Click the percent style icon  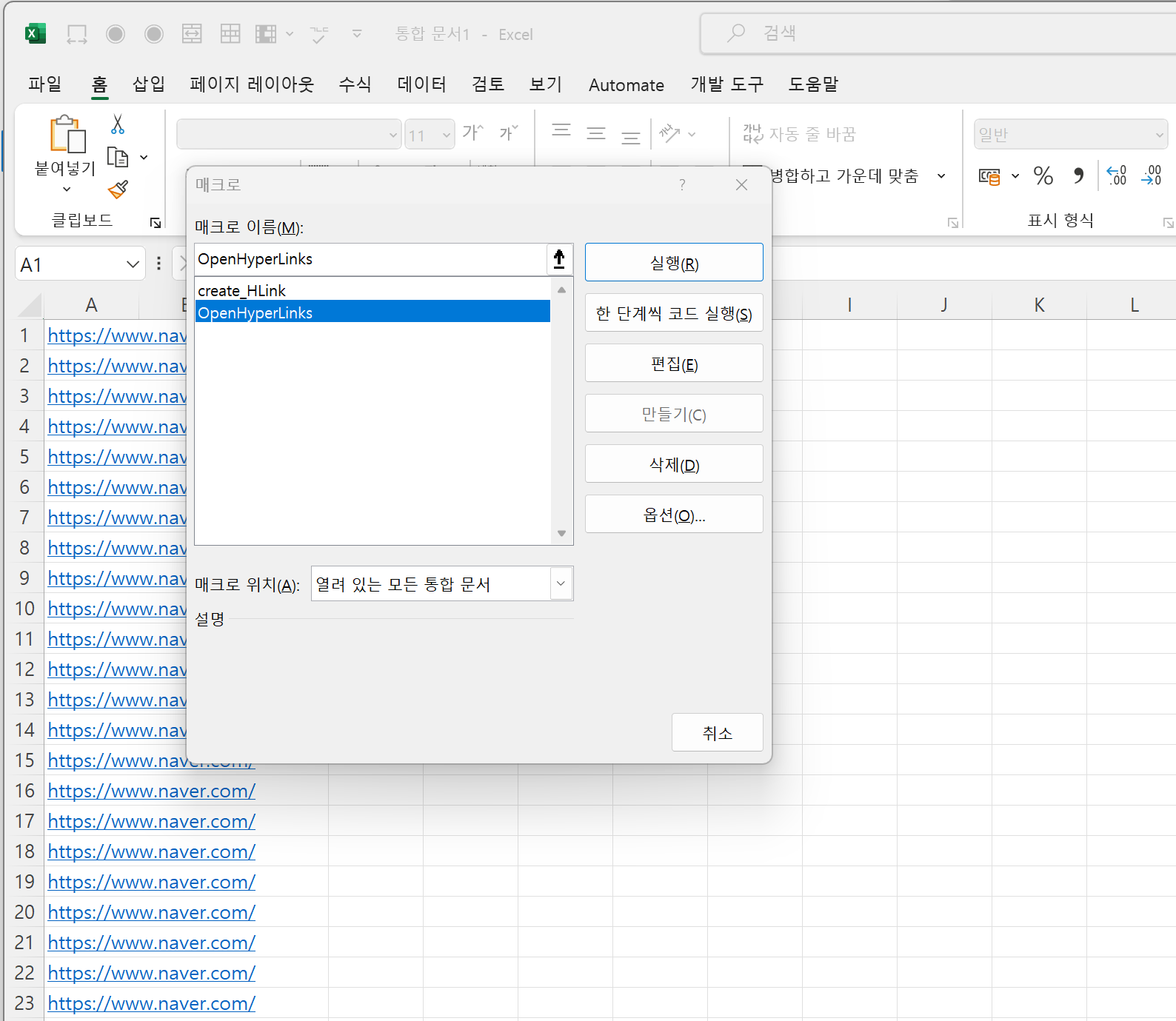(x=1043, y=175)
